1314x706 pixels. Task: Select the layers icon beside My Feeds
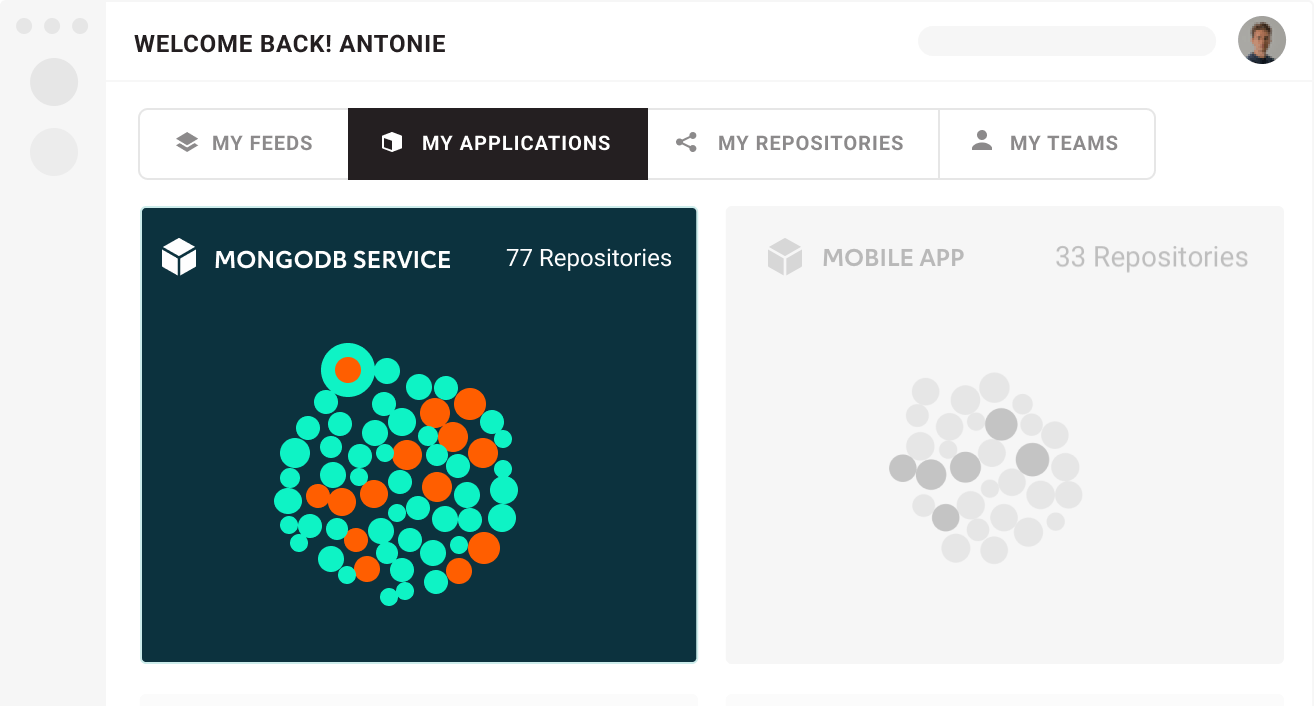point(186,142)
